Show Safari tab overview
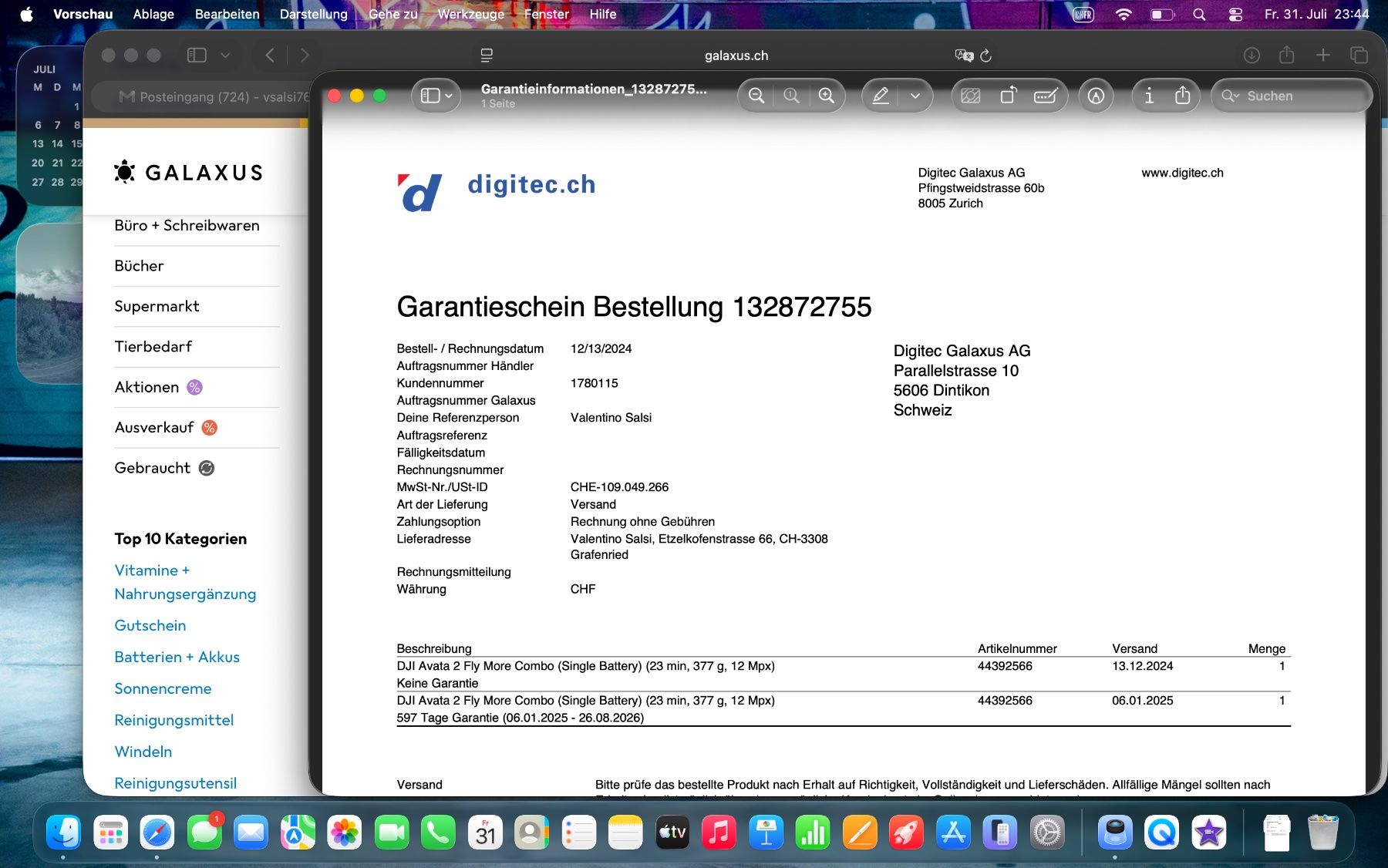Viewport: 1388px width, 868px height. point(1359,55)
